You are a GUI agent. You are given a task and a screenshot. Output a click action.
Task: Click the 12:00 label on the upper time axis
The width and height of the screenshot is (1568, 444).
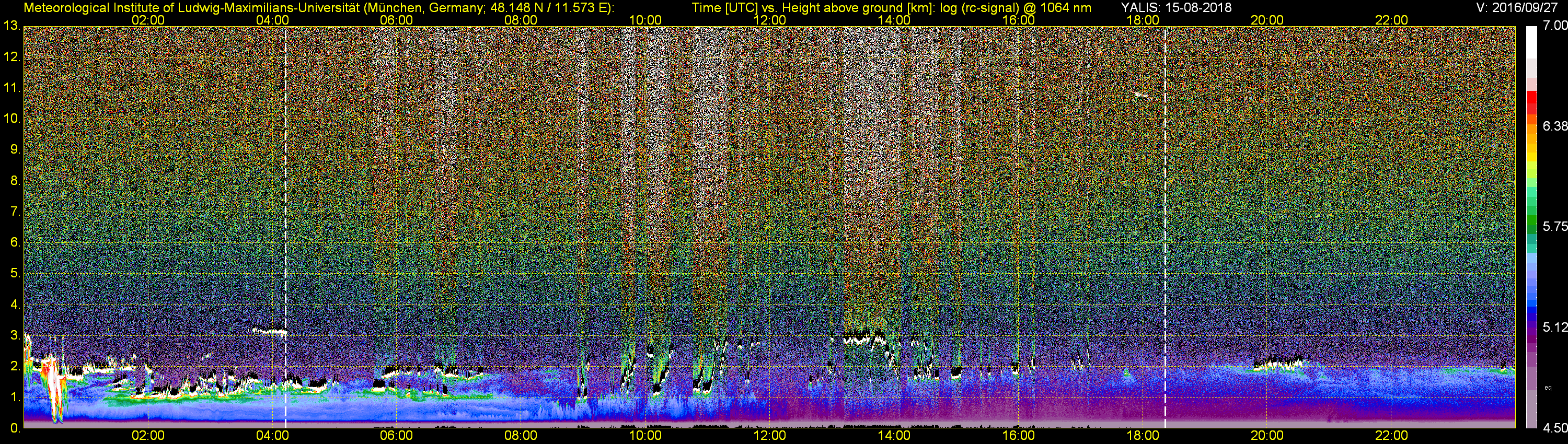(x=769, y=20)
